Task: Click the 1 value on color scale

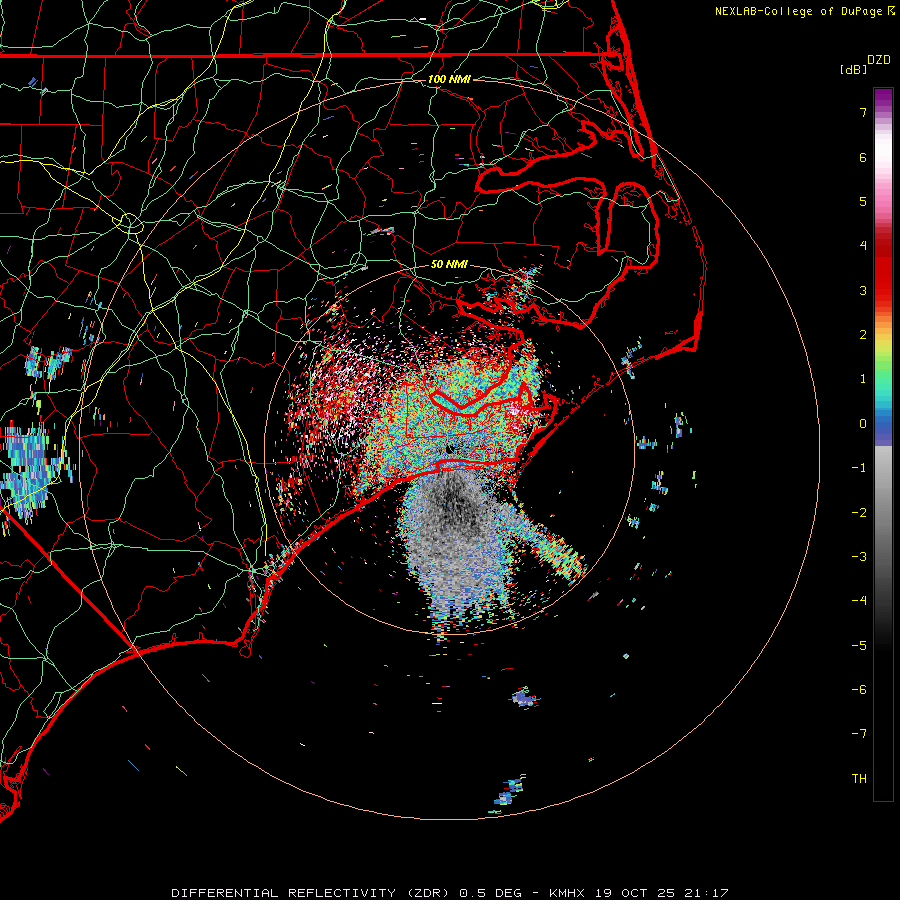Action: (863, 379)
